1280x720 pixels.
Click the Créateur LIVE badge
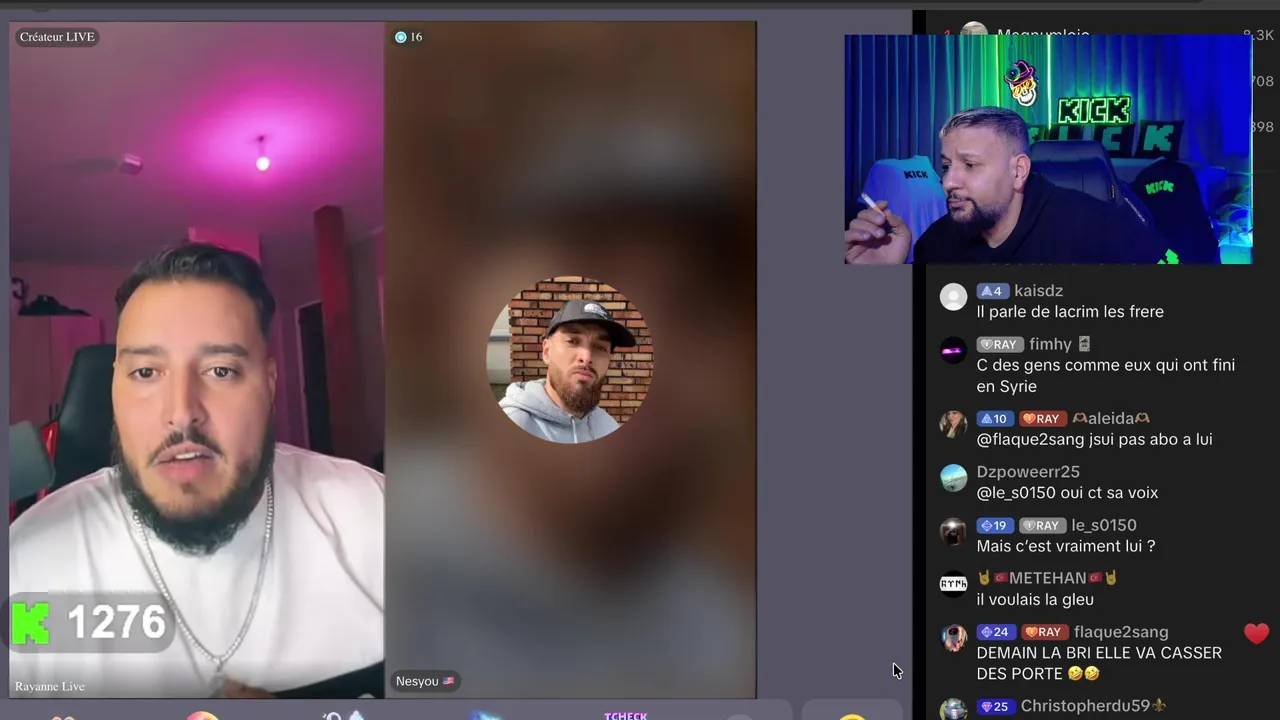point(57,37)
